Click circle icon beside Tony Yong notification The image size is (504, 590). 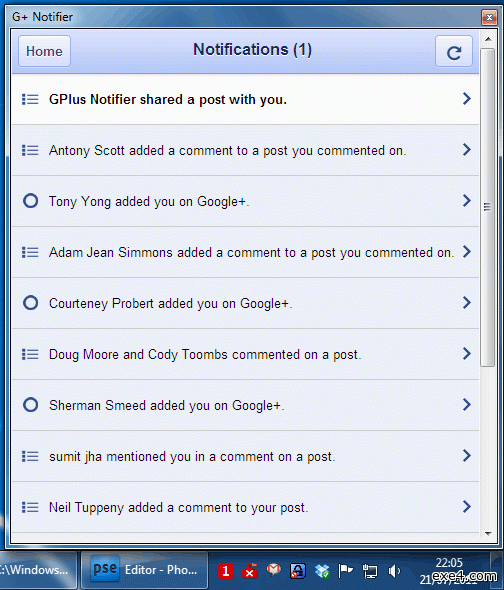click(30, 201)
